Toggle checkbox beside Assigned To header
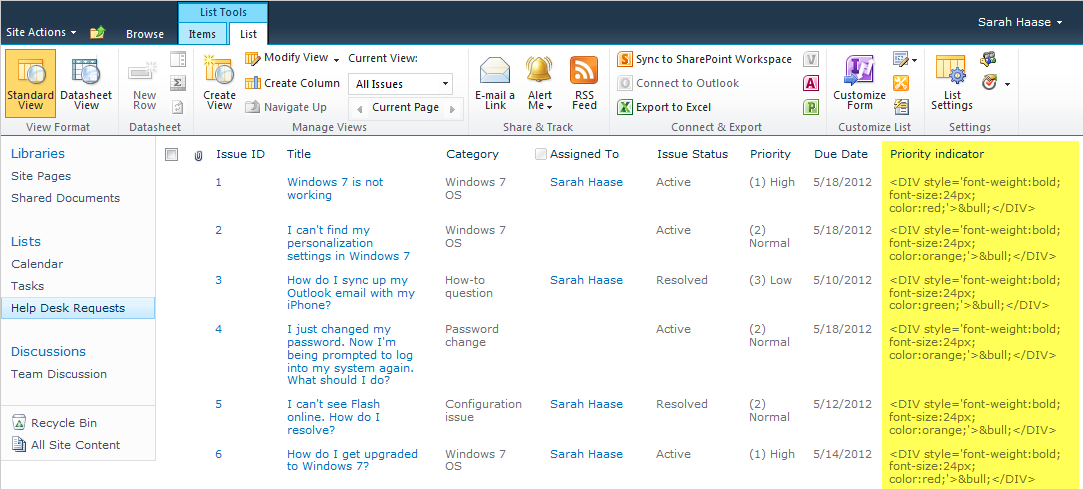 pyautogui.click(x=541, y=154)
